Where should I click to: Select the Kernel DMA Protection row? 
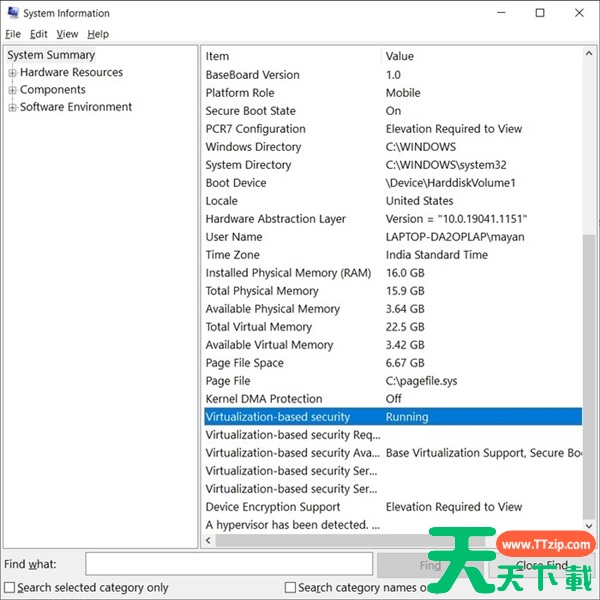pos(393,398)
